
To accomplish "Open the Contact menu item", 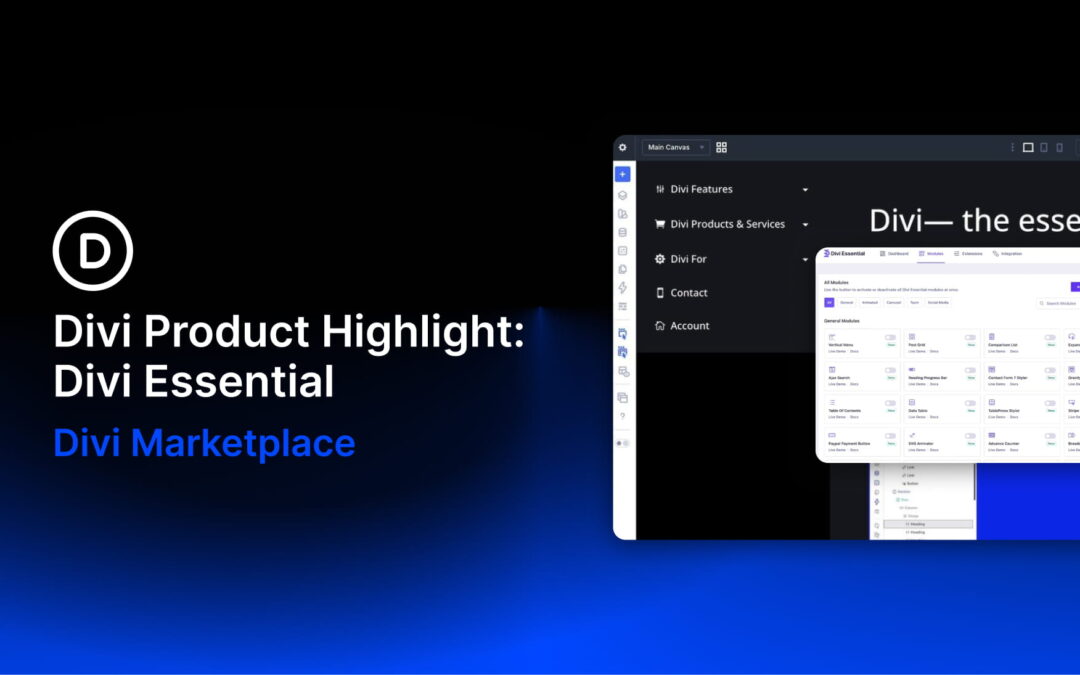I will click(x=689, y=293).
